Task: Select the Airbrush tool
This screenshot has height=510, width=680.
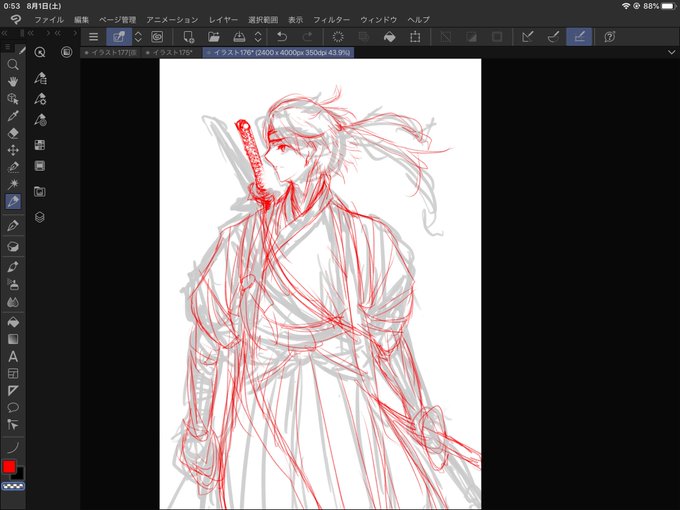Action: [13, 285]
